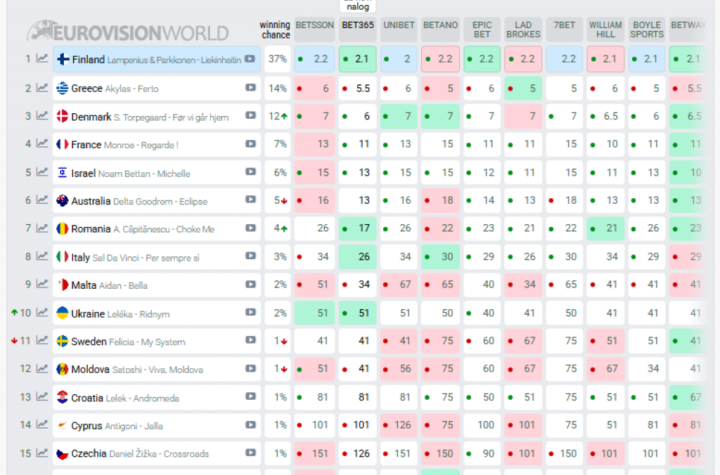Play the video for Australia's song Eclipse
Viewport: 720px width, 475px height.
pyautogui.click(x=250, y=200)
